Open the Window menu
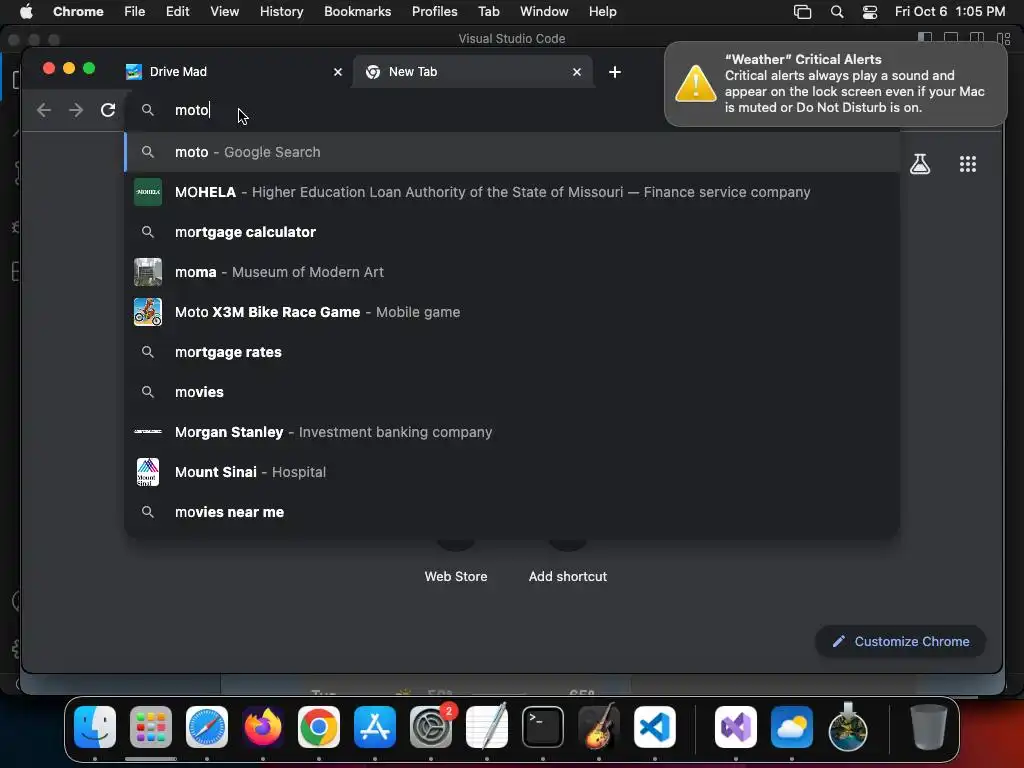The height and width of the screenshot is (768, 1024). (x=544, y=11)
